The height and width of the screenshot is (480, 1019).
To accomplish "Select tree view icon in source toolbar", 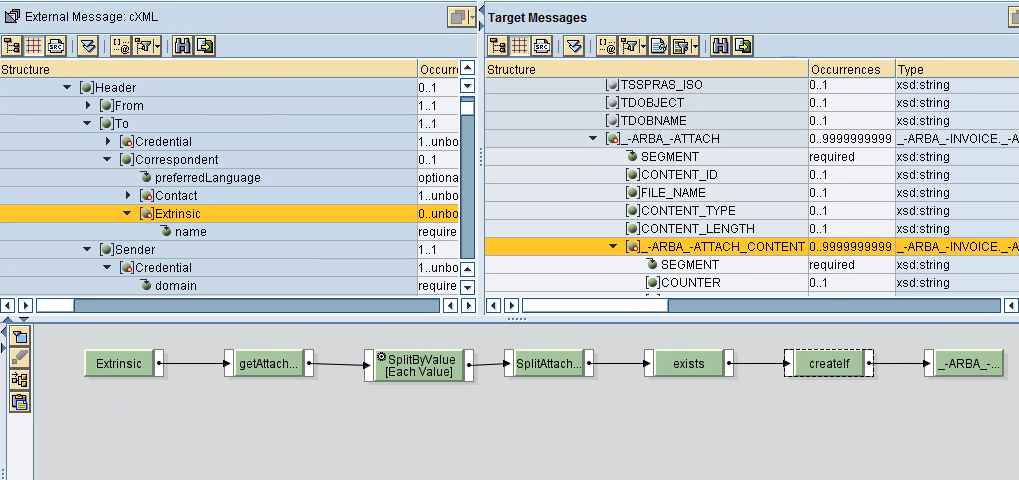I will pos(12,46).
